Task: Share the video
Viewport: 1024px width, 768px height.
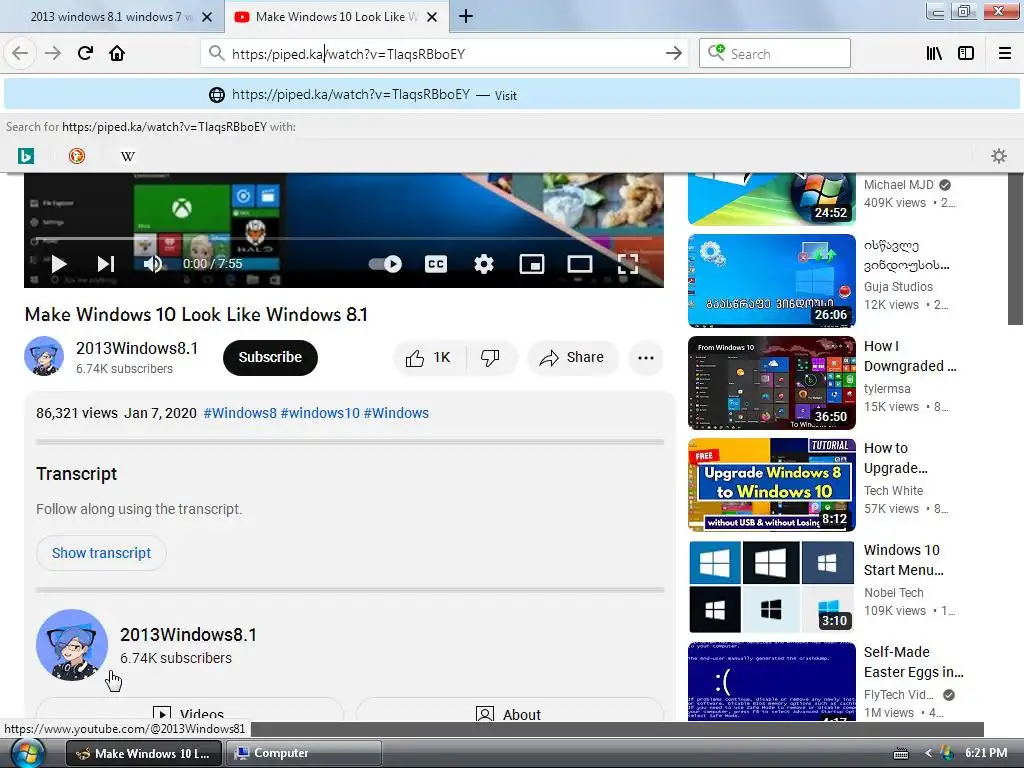Action: click(573, 358)
